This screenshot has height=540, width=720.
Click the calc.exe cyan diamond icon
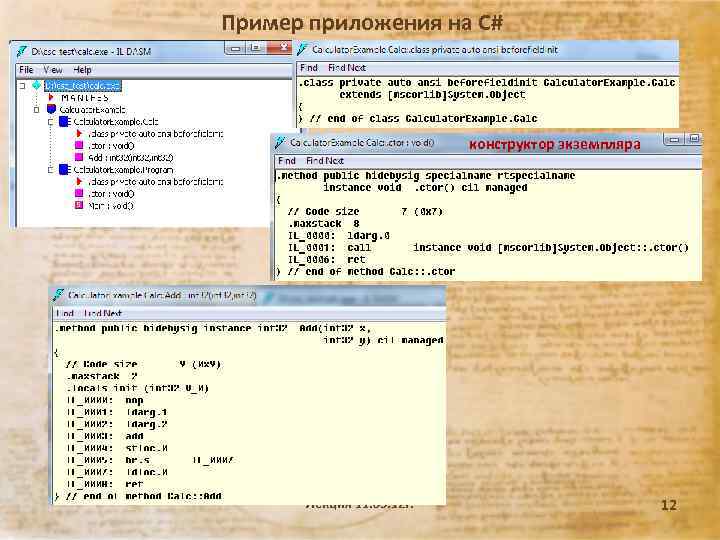pos(36,85)
